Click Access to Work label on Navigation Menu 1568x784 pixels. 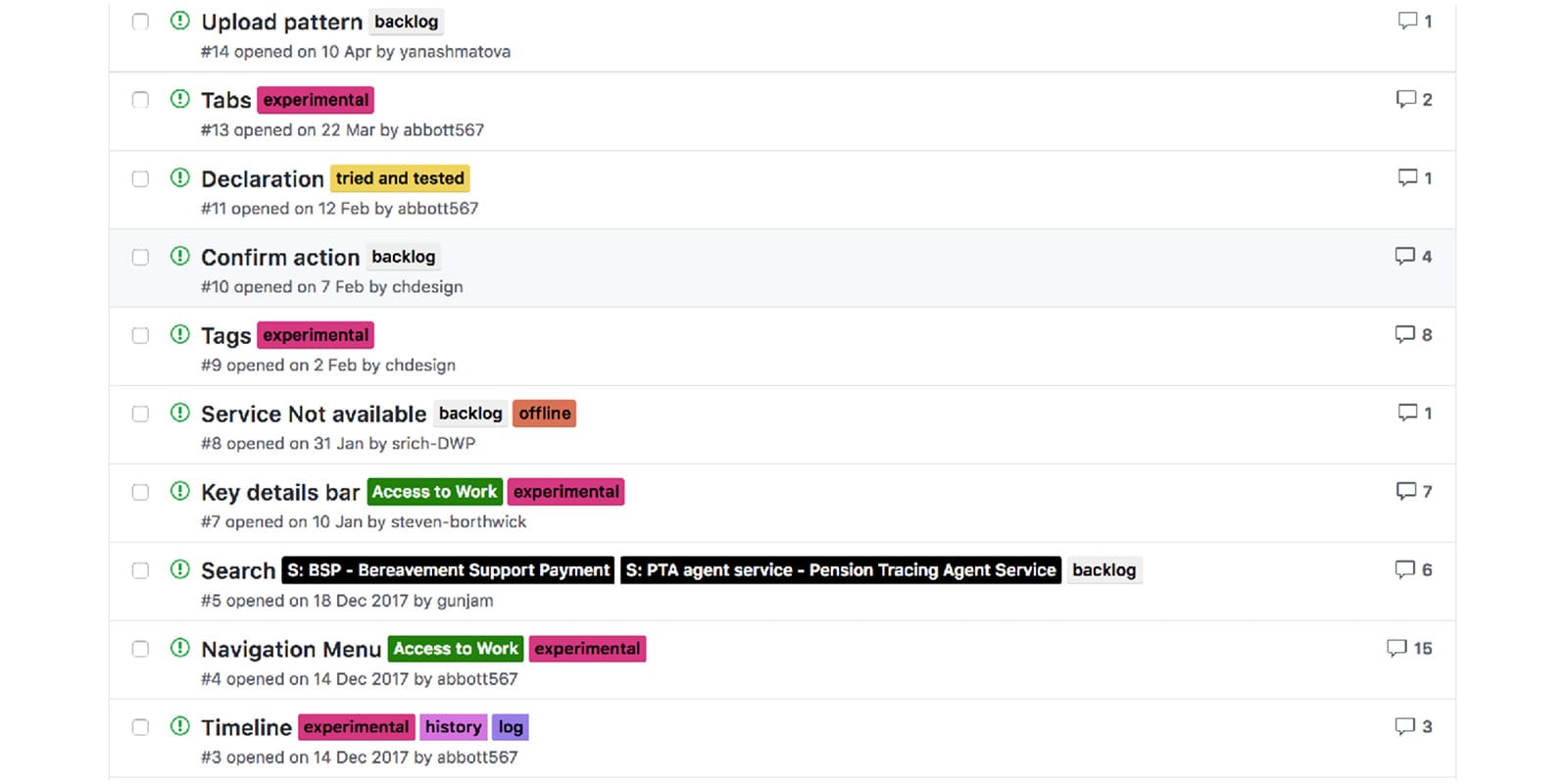pyautogui.click(x=456, y=649)
